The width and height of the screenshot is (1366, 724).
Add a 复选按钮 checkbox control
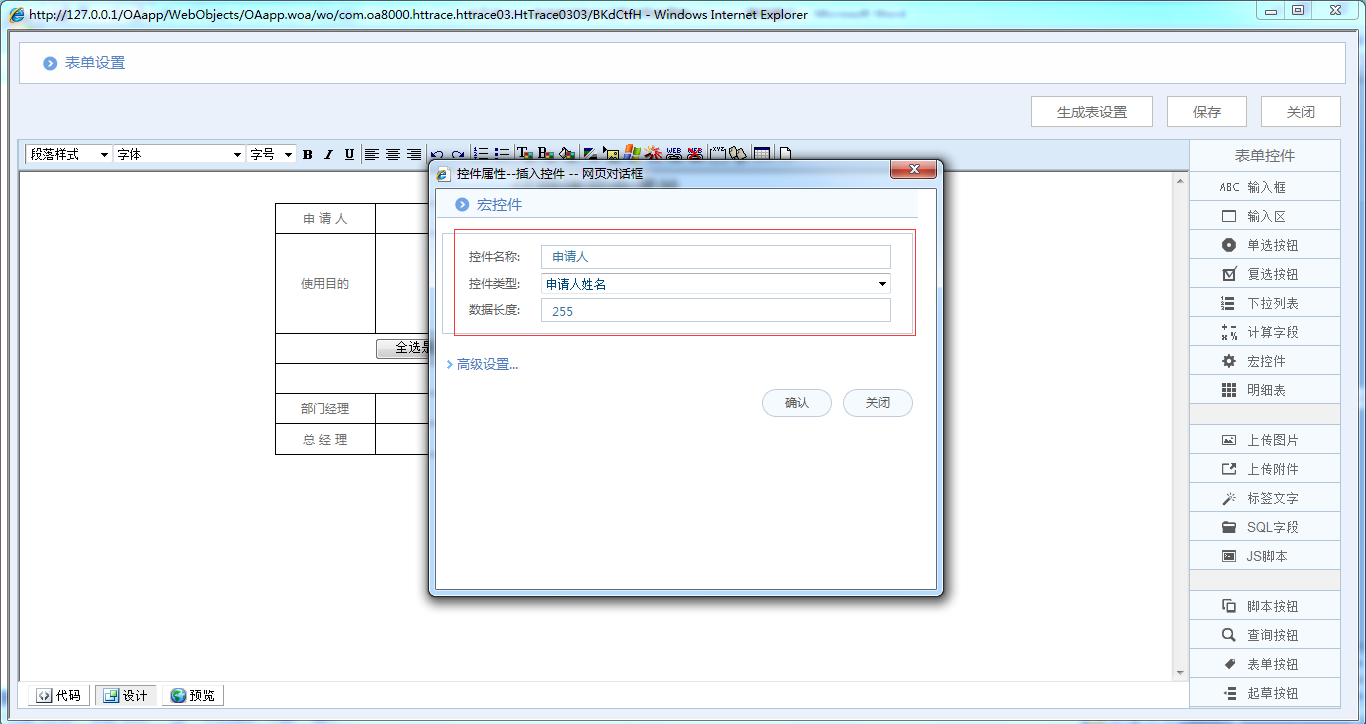[x=1264, y=274]
